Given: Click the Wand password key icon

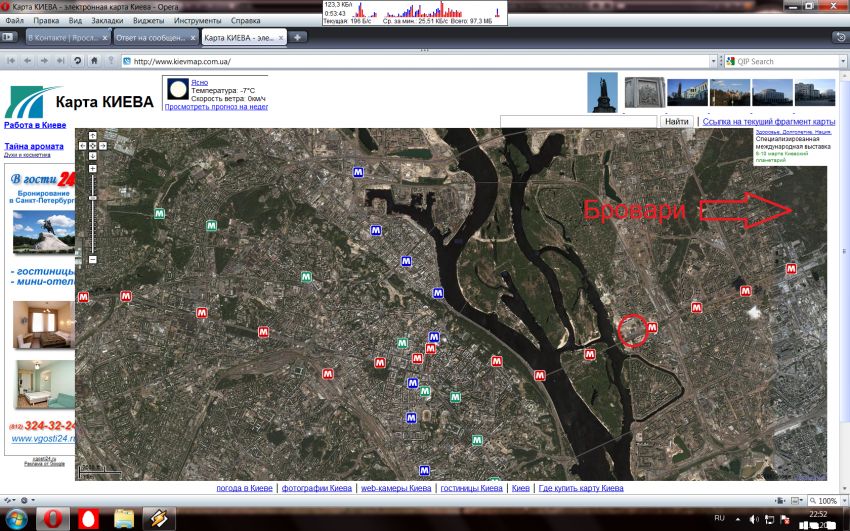Looking at the screenshot, I should coord(111,61).
